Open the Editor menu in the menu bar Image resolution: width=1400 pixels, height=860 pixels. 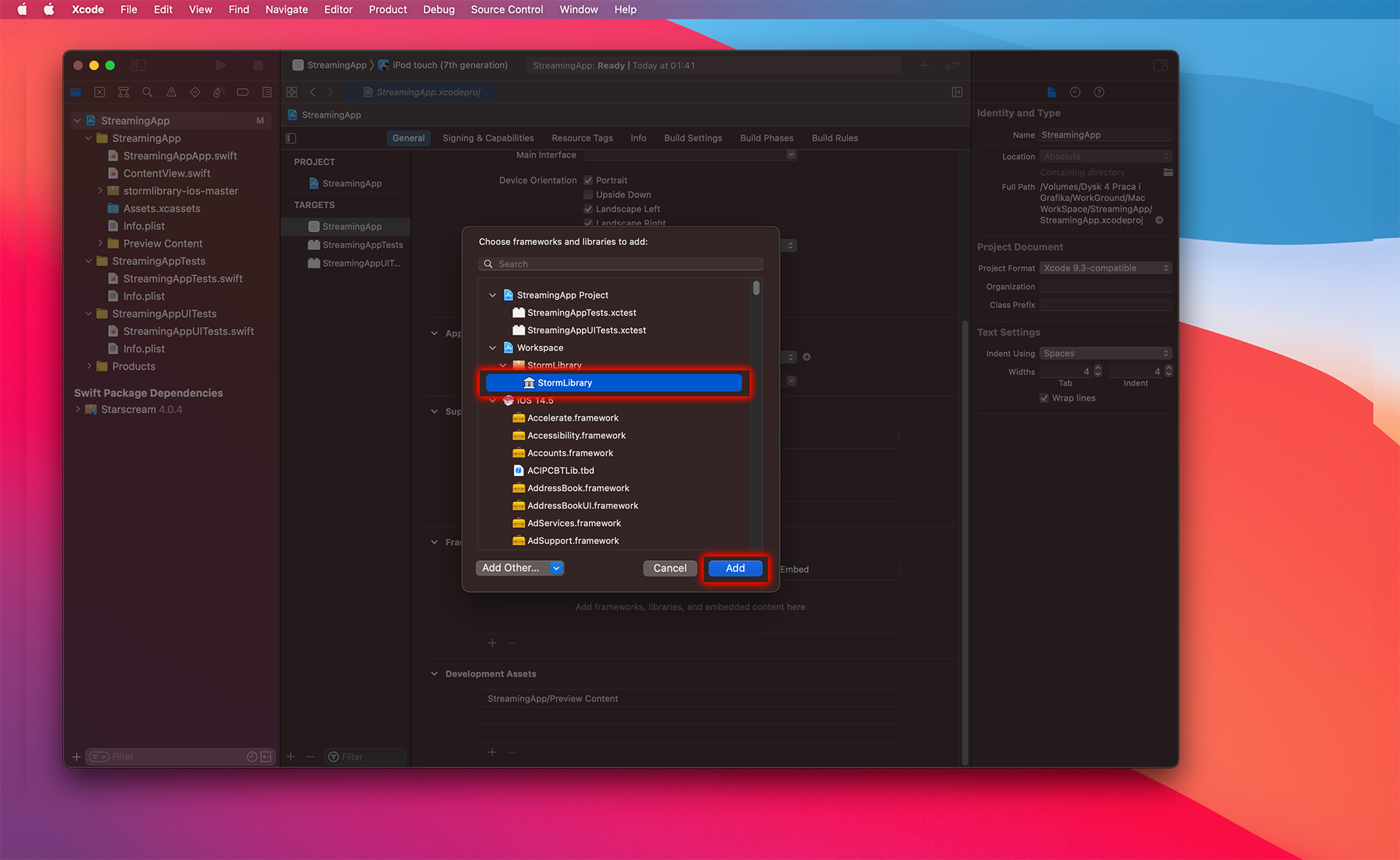click(x=338, y=9)
